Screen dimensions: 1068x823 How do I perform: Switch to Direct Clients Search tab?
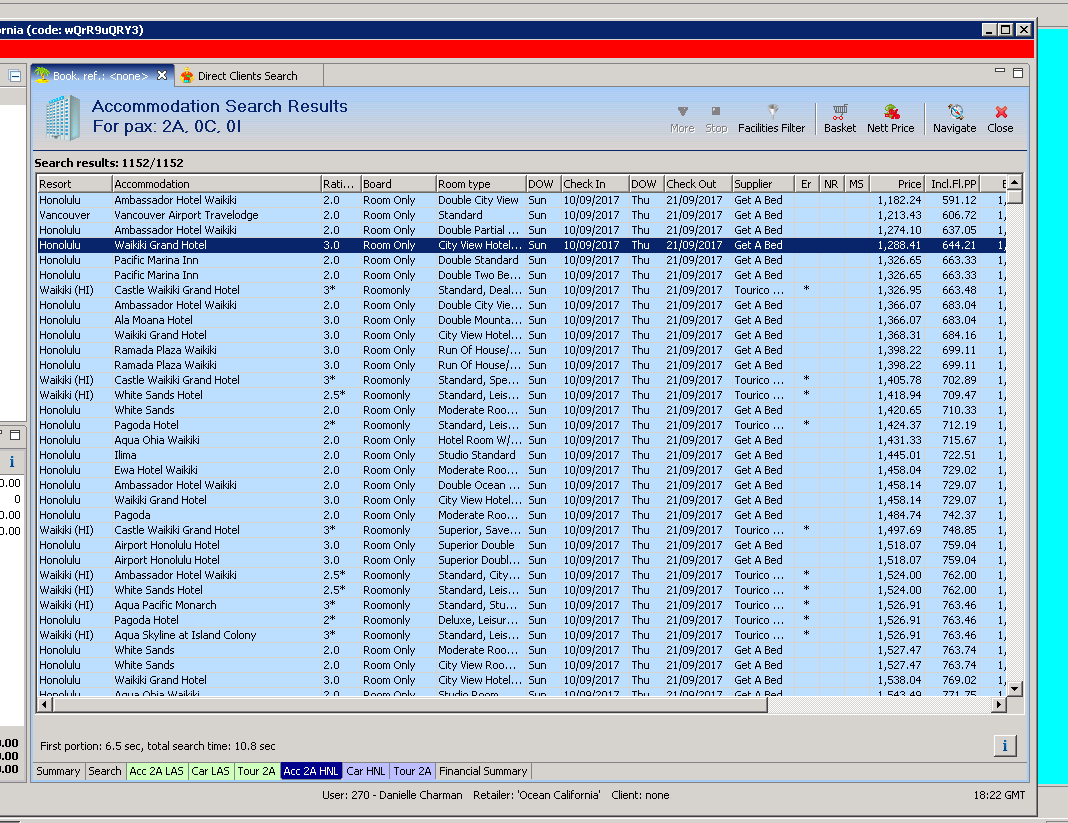pyautogui.click(x=246, y=76)
